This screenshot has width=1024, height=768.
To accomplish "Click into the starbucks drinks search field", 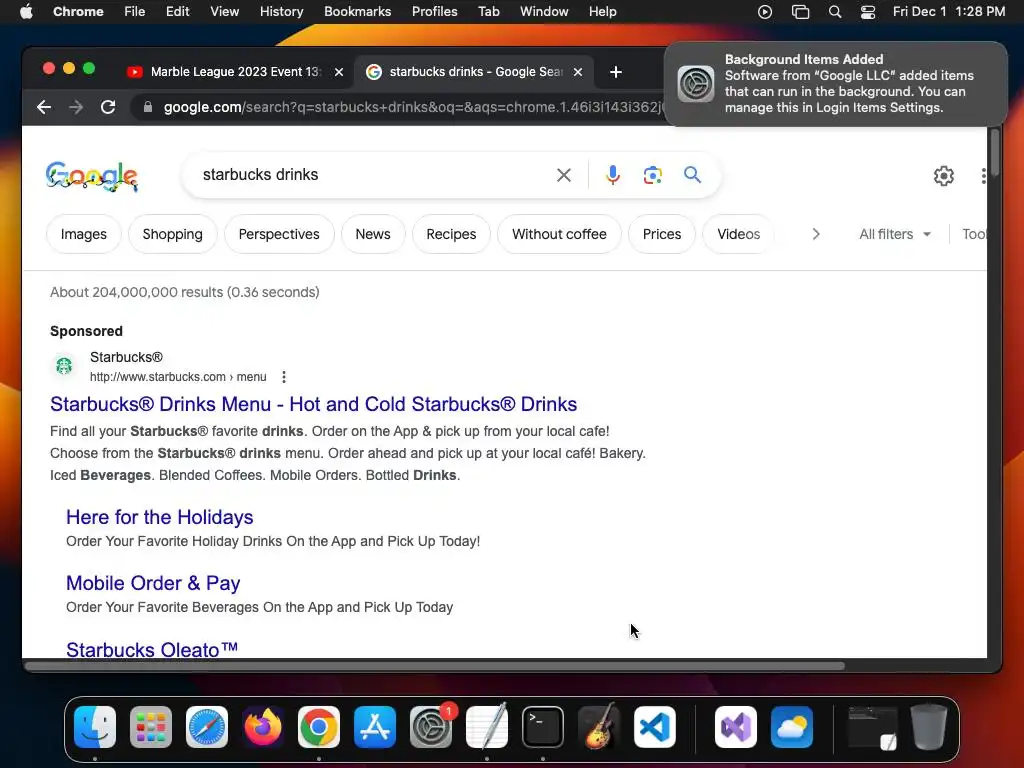I will (x=372, y=175).
